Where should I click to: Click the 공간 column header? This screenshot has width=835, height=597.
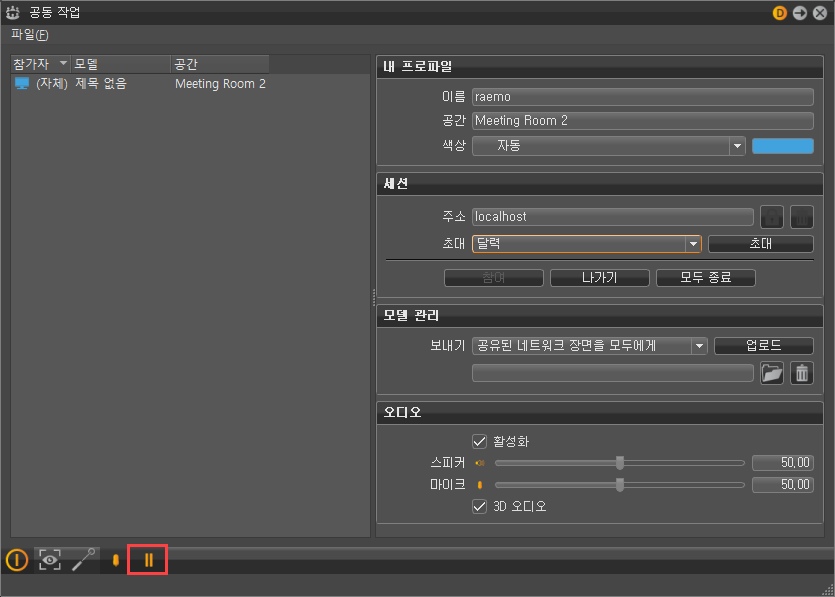(219, 64)
